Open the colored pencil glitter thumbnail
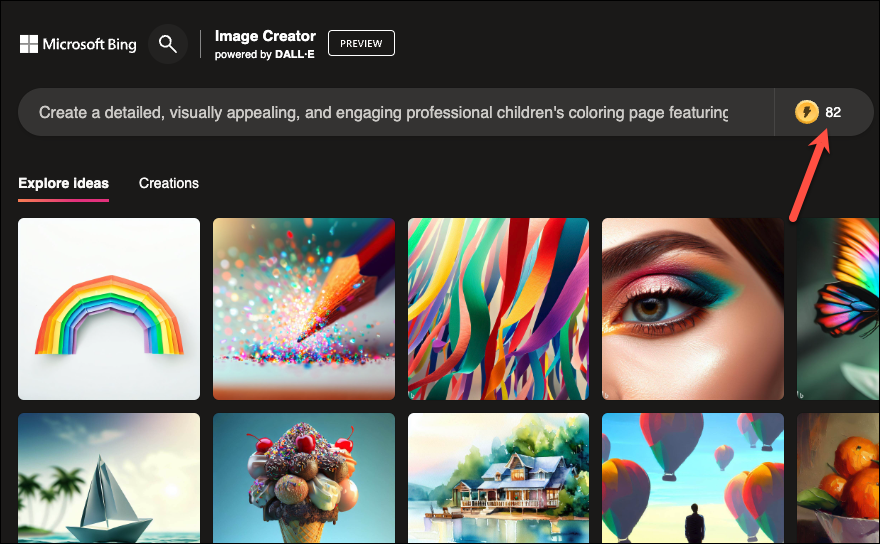The height and width of the screenshot is (544, 880). pyautogui.click(x=304, y=309)
